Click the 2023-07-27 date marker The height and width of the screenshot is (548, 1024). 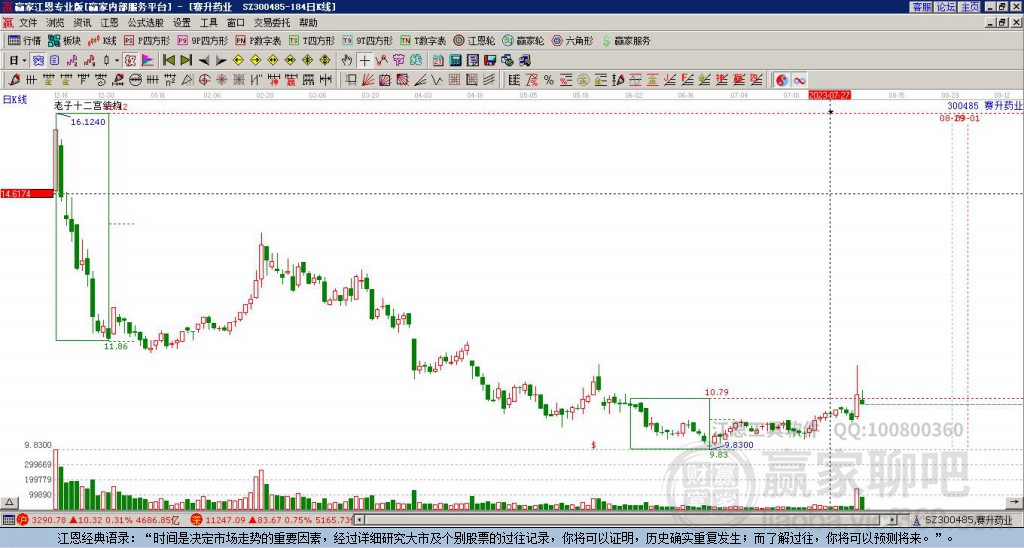click(829, 95)
